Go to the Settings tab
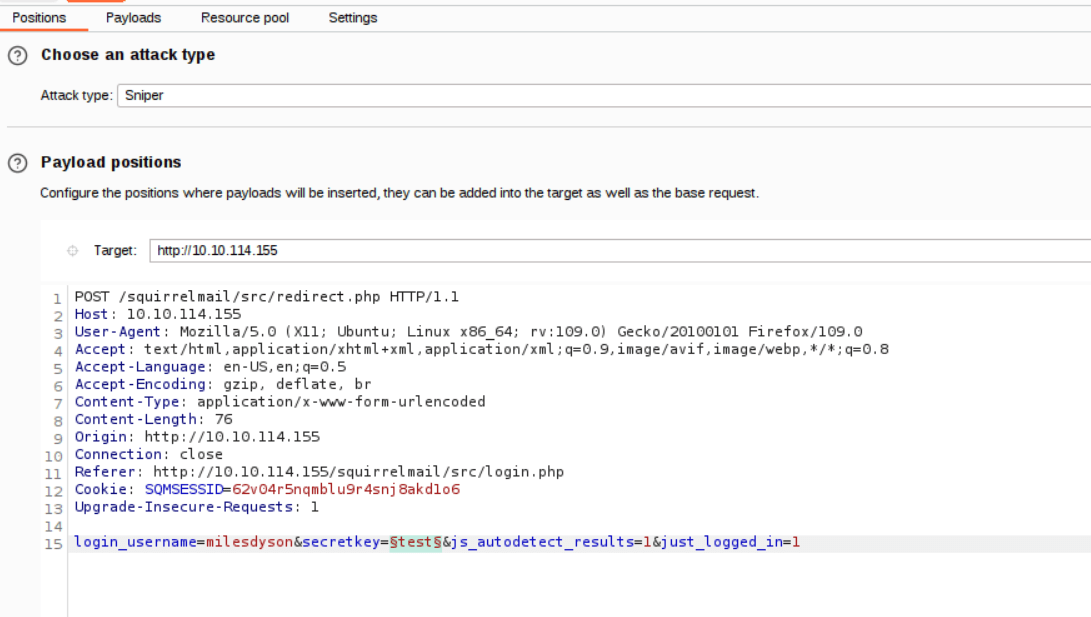Image resolution: width=1091 pixels, height=617 pixels. click(353, 18)
